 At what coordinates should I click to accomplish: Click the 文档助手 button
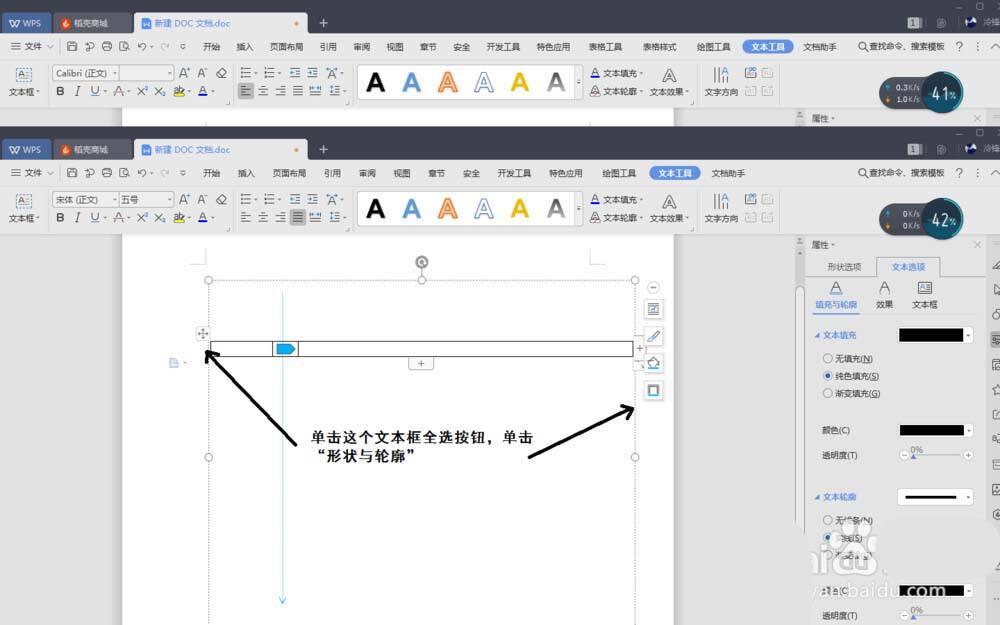click(x=727, y=172)
